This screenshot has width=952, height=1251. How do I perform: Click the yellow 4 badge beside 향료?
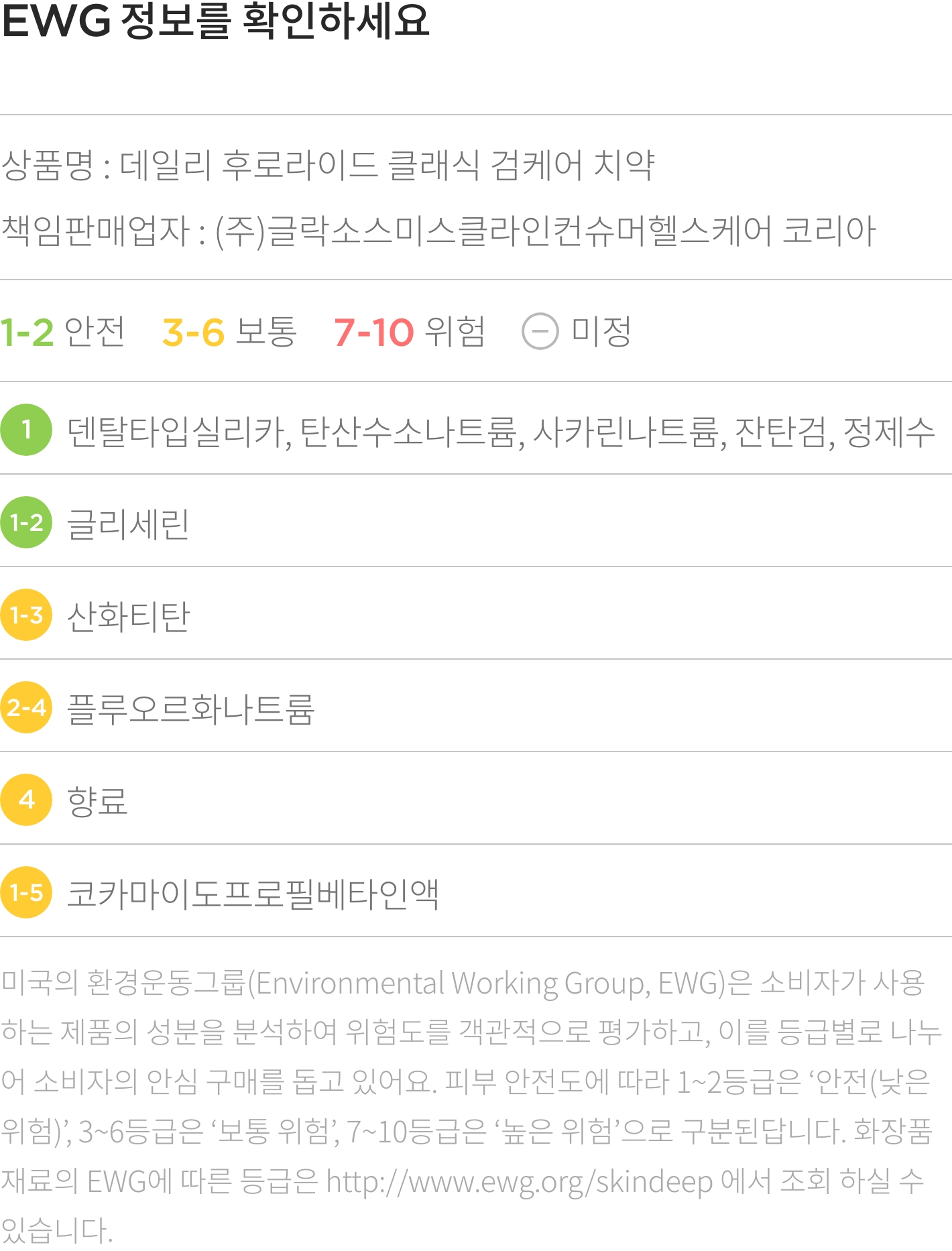26,800
